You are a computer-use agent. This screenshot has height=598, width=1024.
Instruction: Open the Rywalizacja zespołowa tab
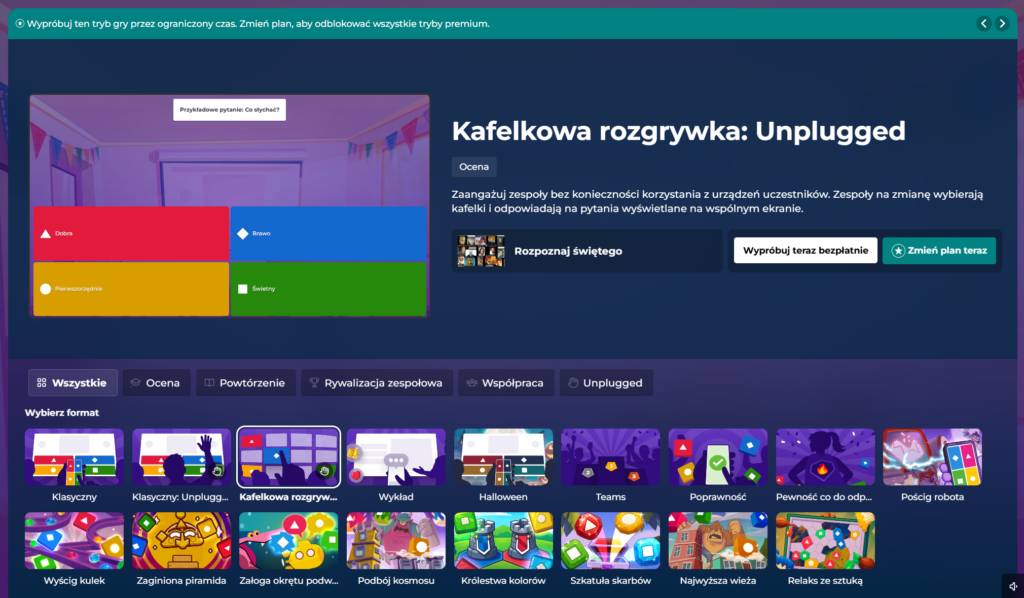[x=377, y=383]
